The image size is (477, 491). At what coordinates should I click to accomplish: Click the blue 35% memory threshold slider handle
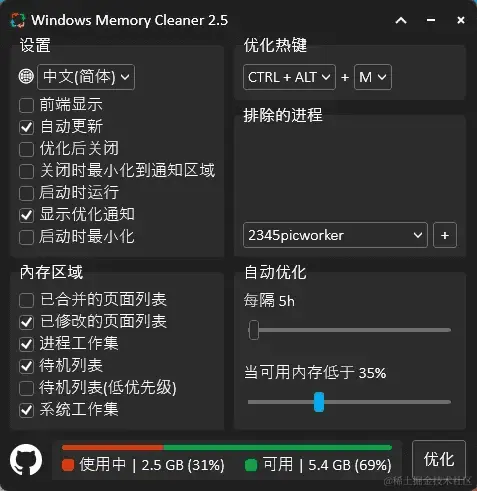click(x=319, y=402)
